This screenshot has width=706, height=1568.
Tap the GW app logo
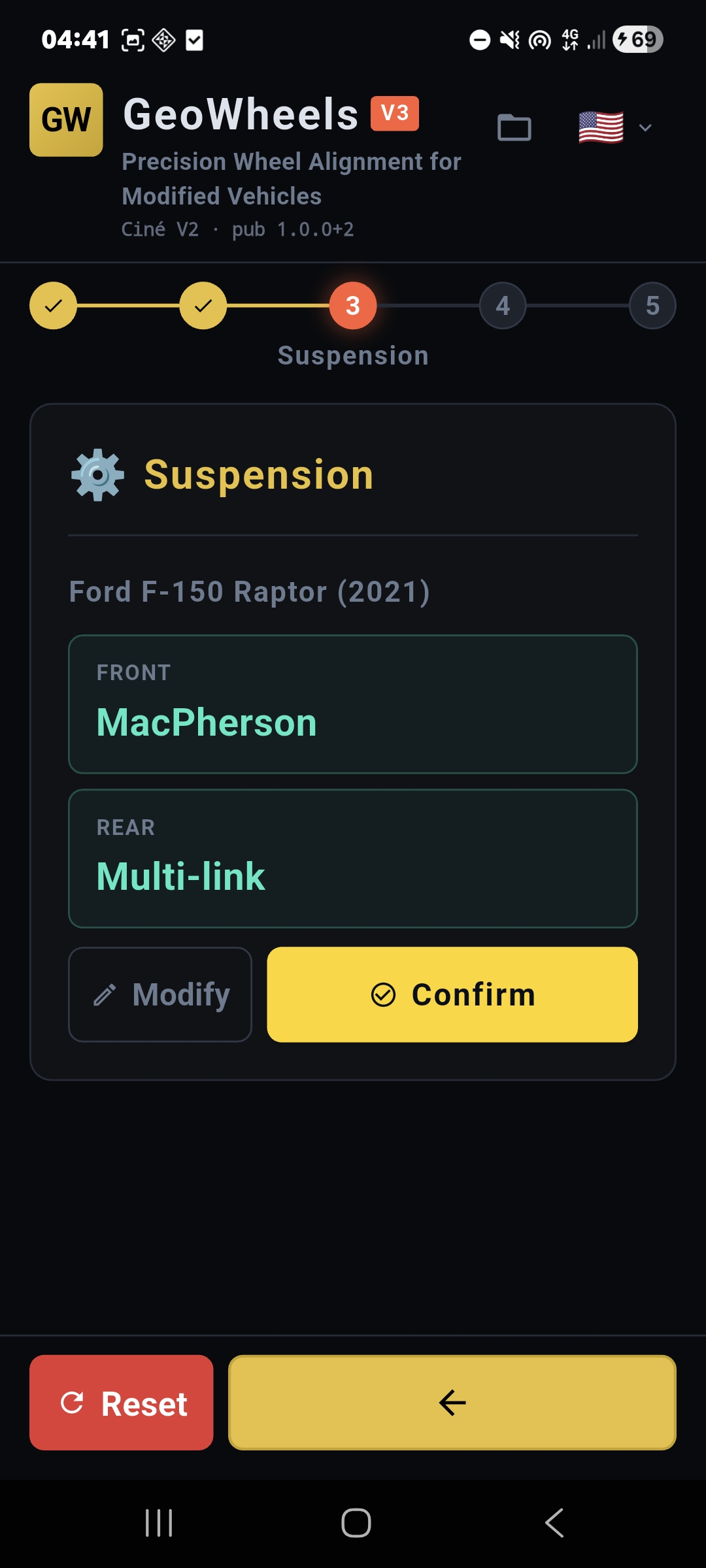[x=66, y=120]
